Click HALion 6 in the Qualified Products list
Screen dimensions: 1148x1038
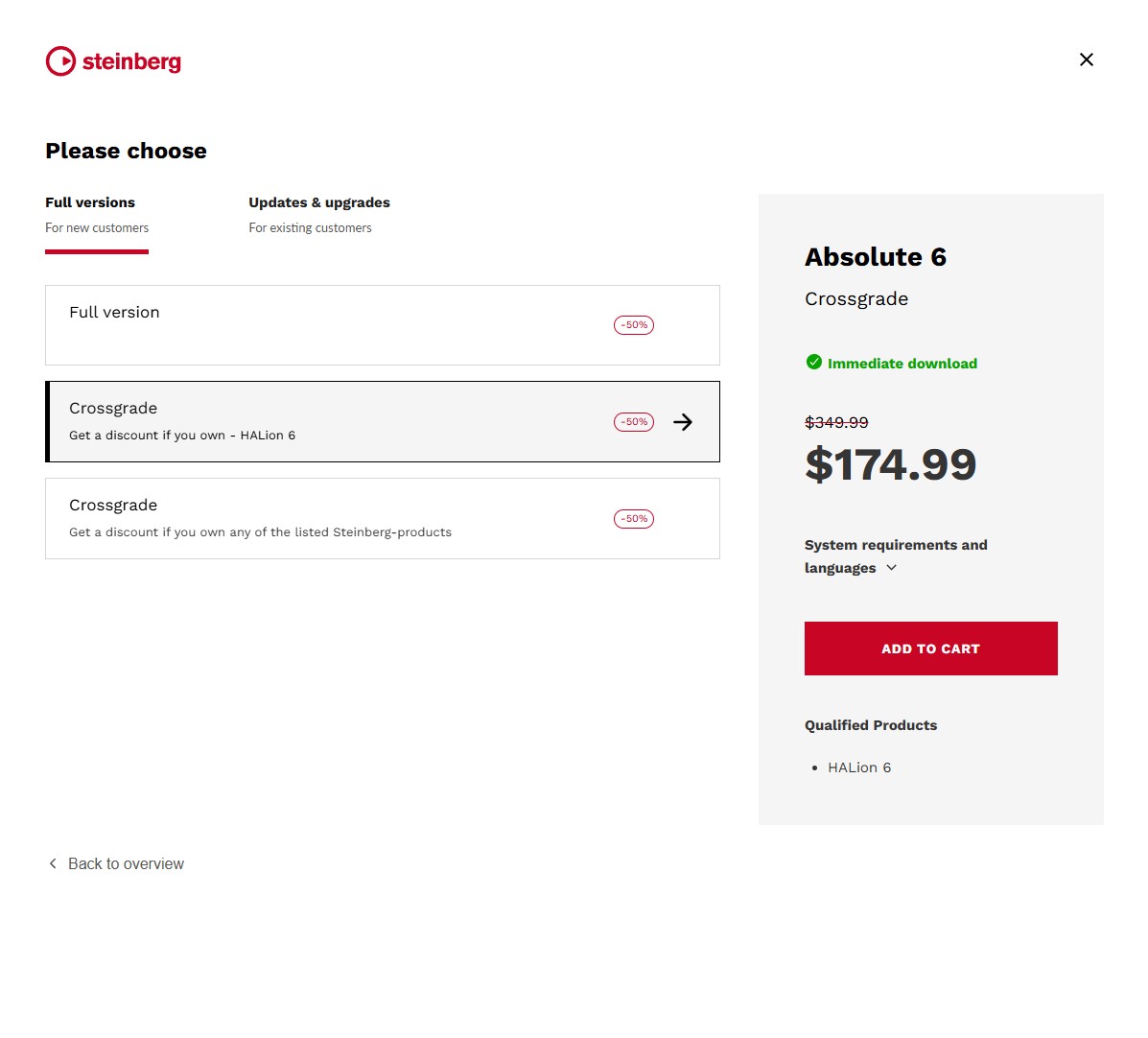point(859,767)
